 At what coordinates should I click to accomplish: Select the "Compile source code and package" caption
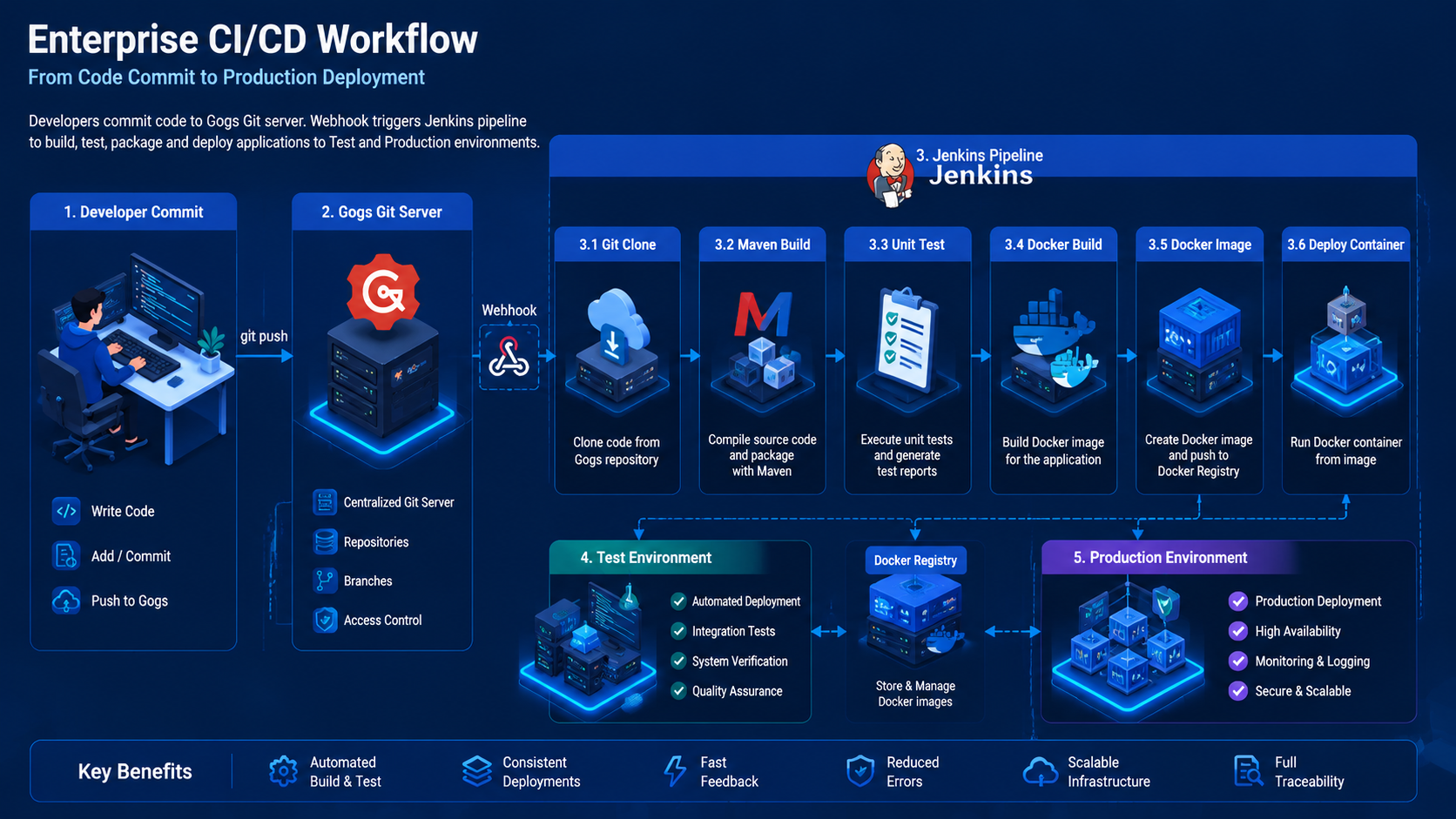click(762, 447)
